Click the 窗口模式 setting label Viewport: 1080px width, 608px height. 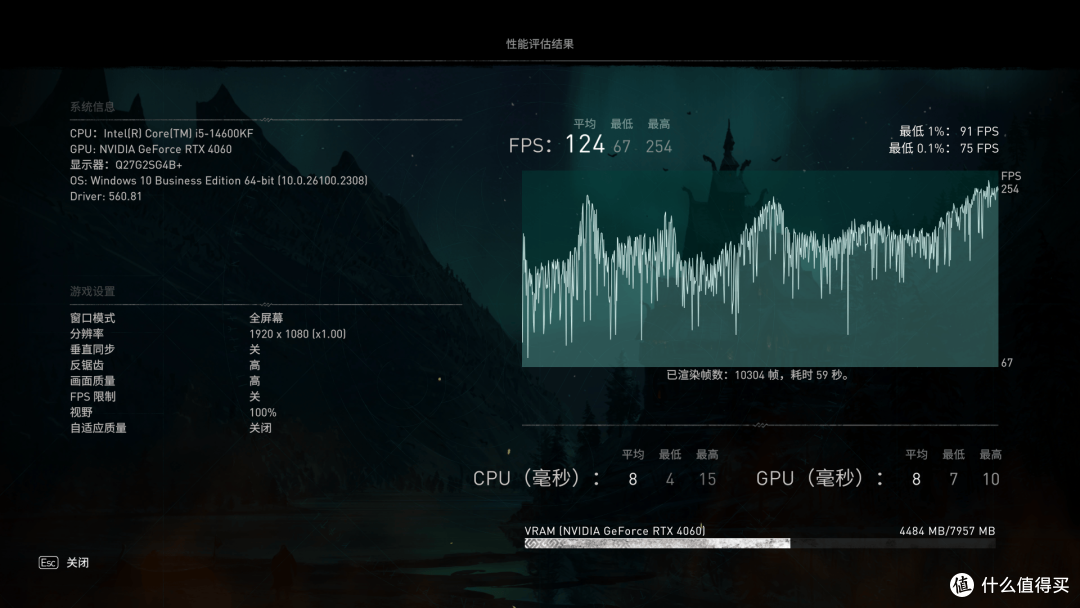point(92,318)
